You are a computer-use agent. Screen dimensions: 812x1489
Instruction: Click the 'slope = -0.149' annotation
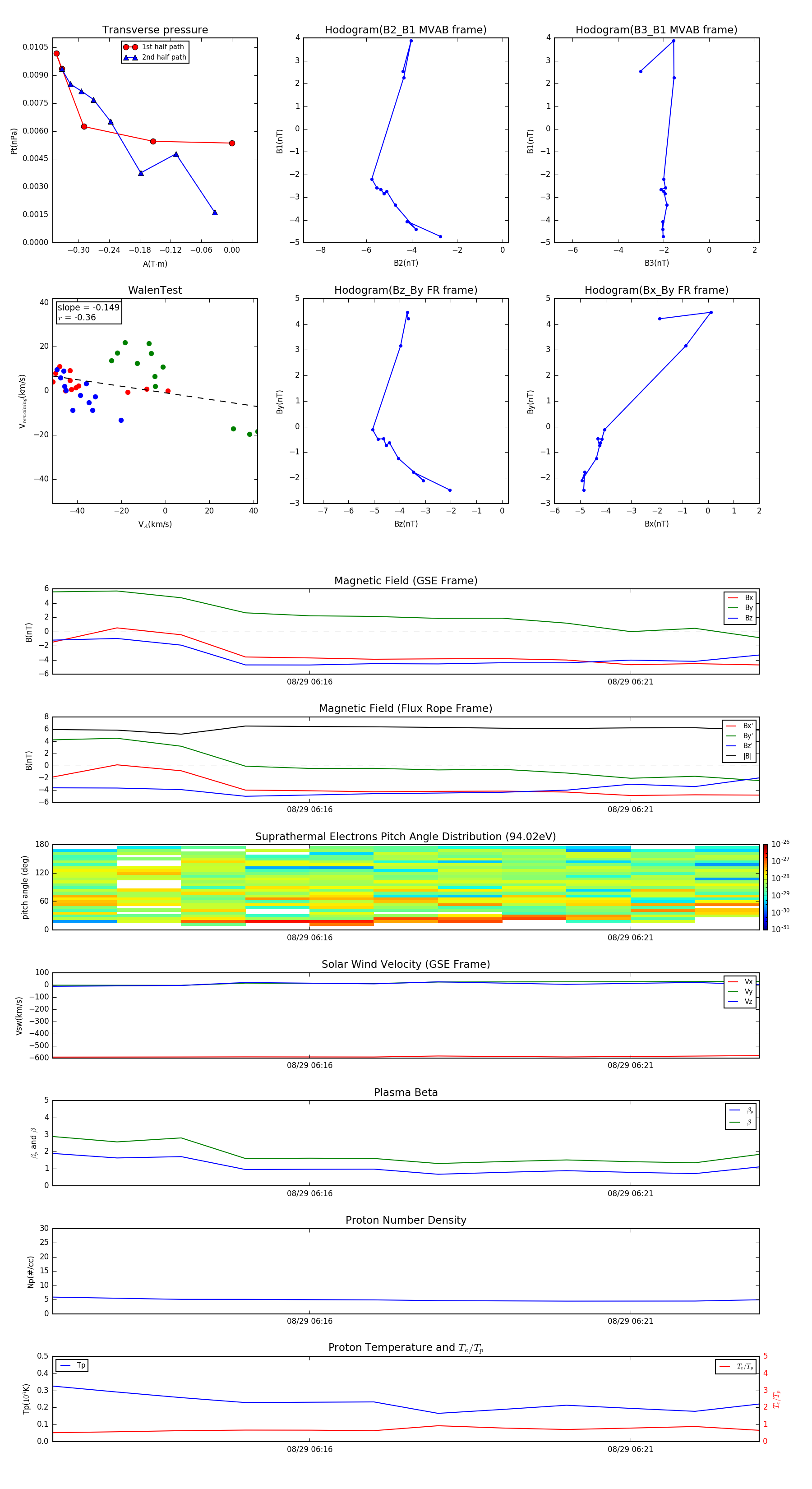(x=88, y=308)
